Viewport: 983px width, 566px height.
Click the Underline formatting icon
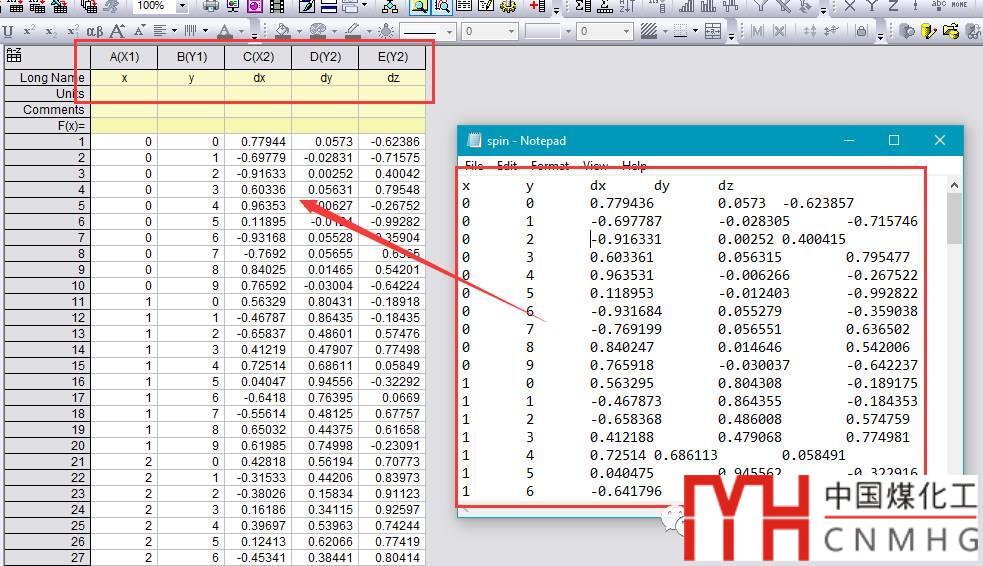click(8, 31)
